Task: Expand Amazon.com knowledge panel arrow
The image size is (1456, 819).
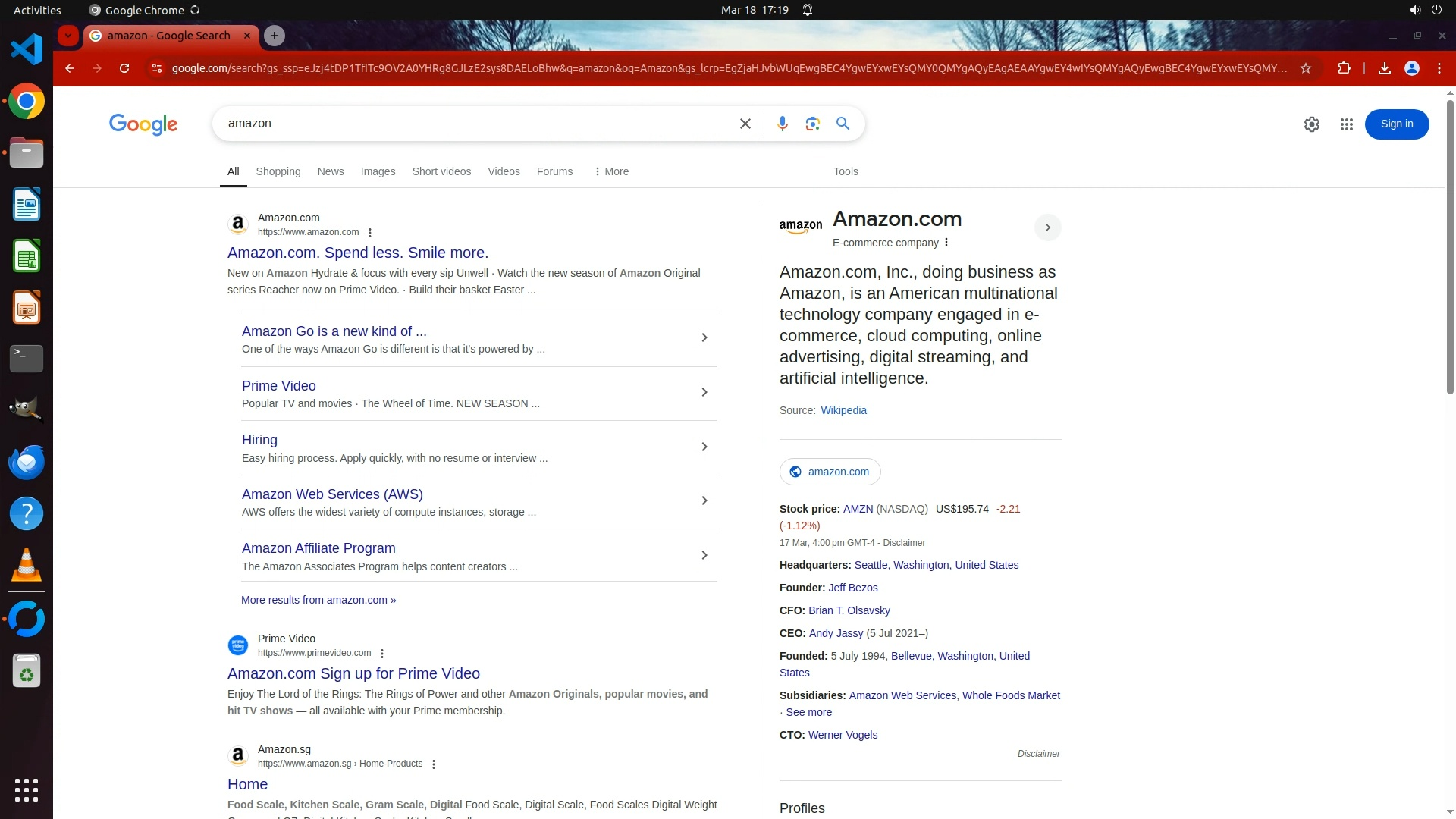Action: (1047, 227)
